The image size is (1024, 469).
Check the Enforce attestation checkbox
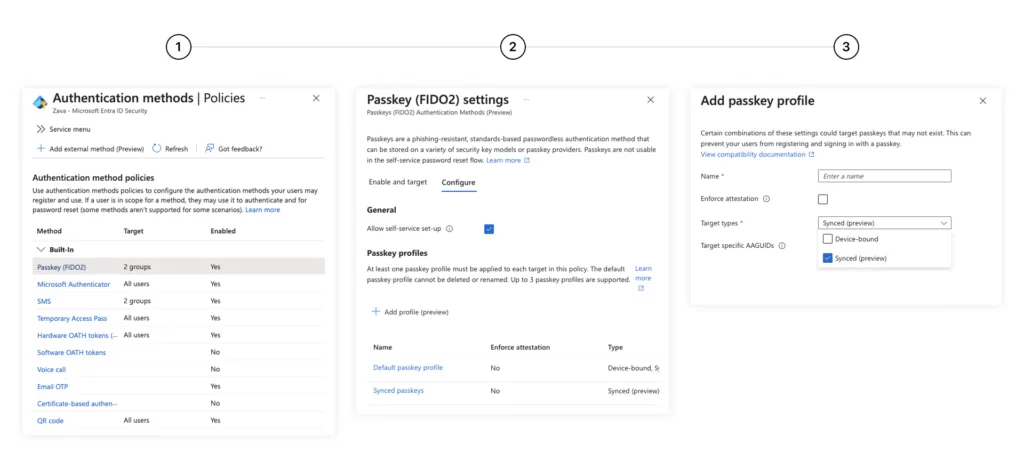[x=823, y=200]
